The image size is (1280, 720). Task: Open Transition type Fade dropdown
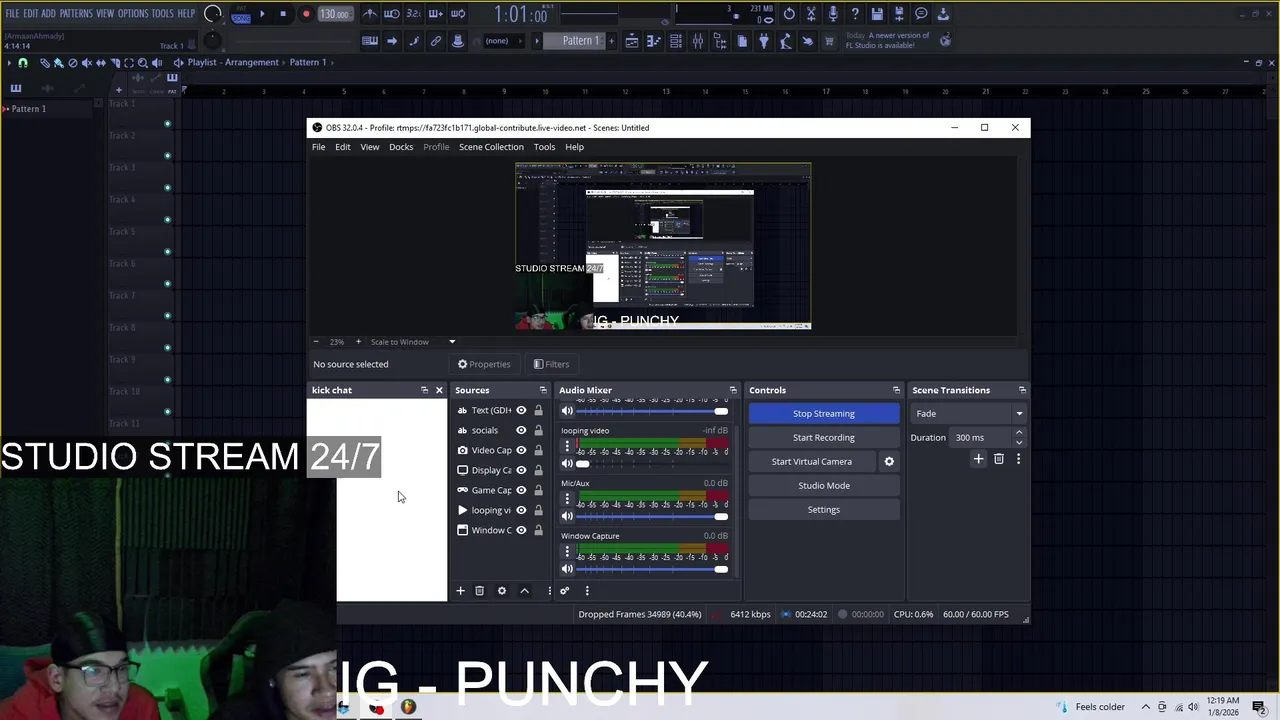coord(968,413)
